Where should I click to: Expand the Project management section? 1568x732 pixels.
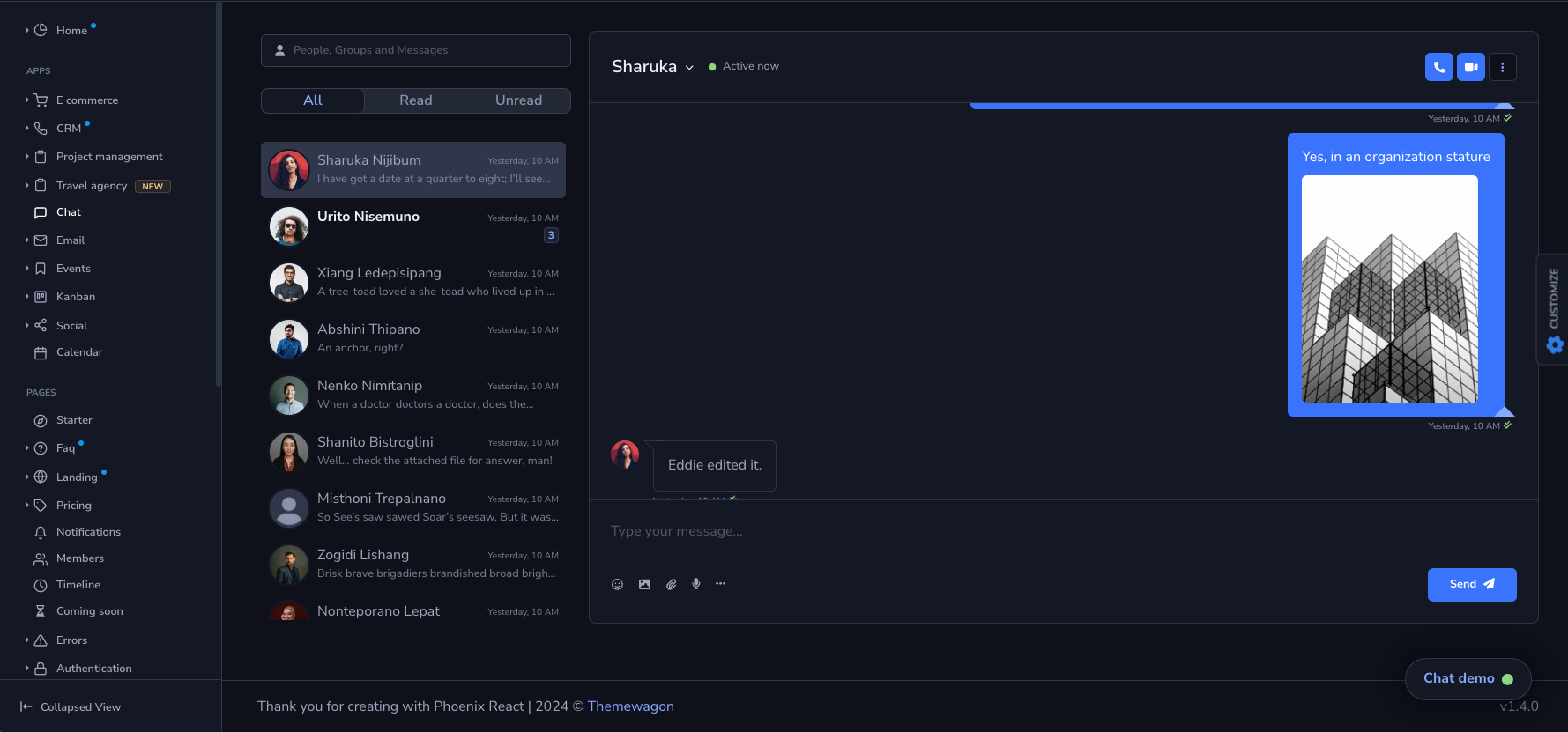[x=27, y=157]
